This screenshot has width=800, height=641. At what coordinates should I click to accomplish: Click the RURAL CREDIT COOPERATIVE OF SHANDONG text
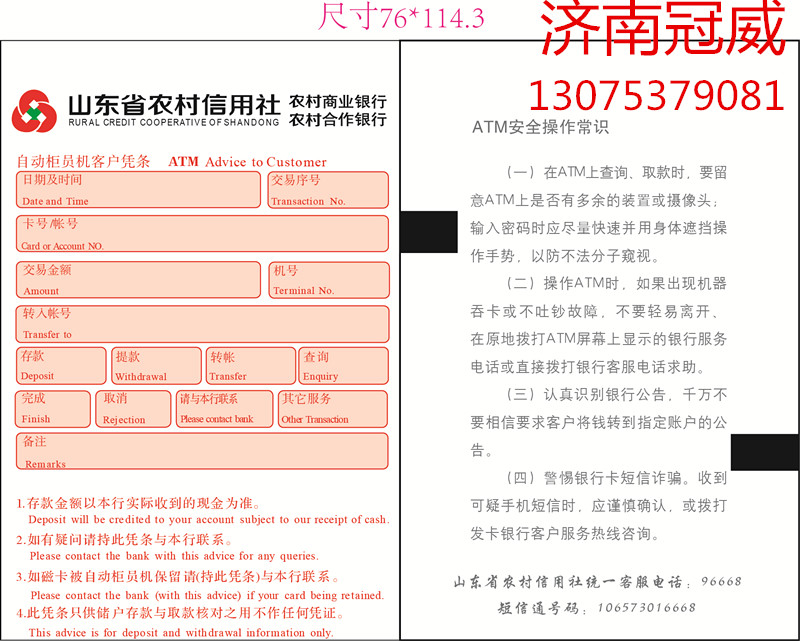[x=174, y=122]
